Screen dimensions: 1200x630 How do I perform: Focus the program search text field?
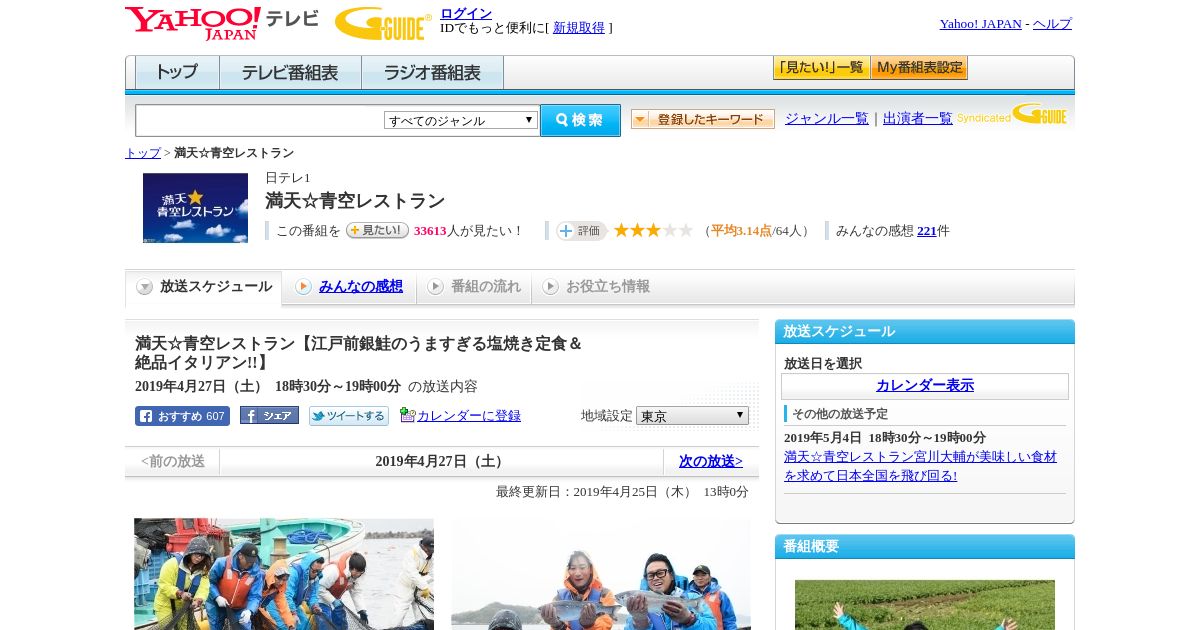click(x=259, y=120)
